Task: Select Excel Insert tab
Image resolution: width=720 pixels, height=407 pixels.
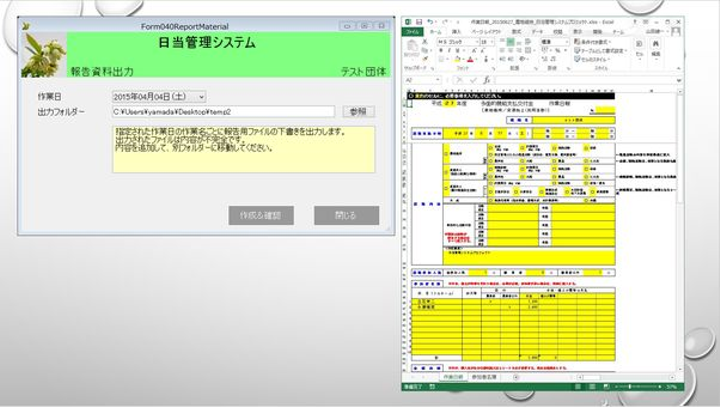Action: click(456, 32)
